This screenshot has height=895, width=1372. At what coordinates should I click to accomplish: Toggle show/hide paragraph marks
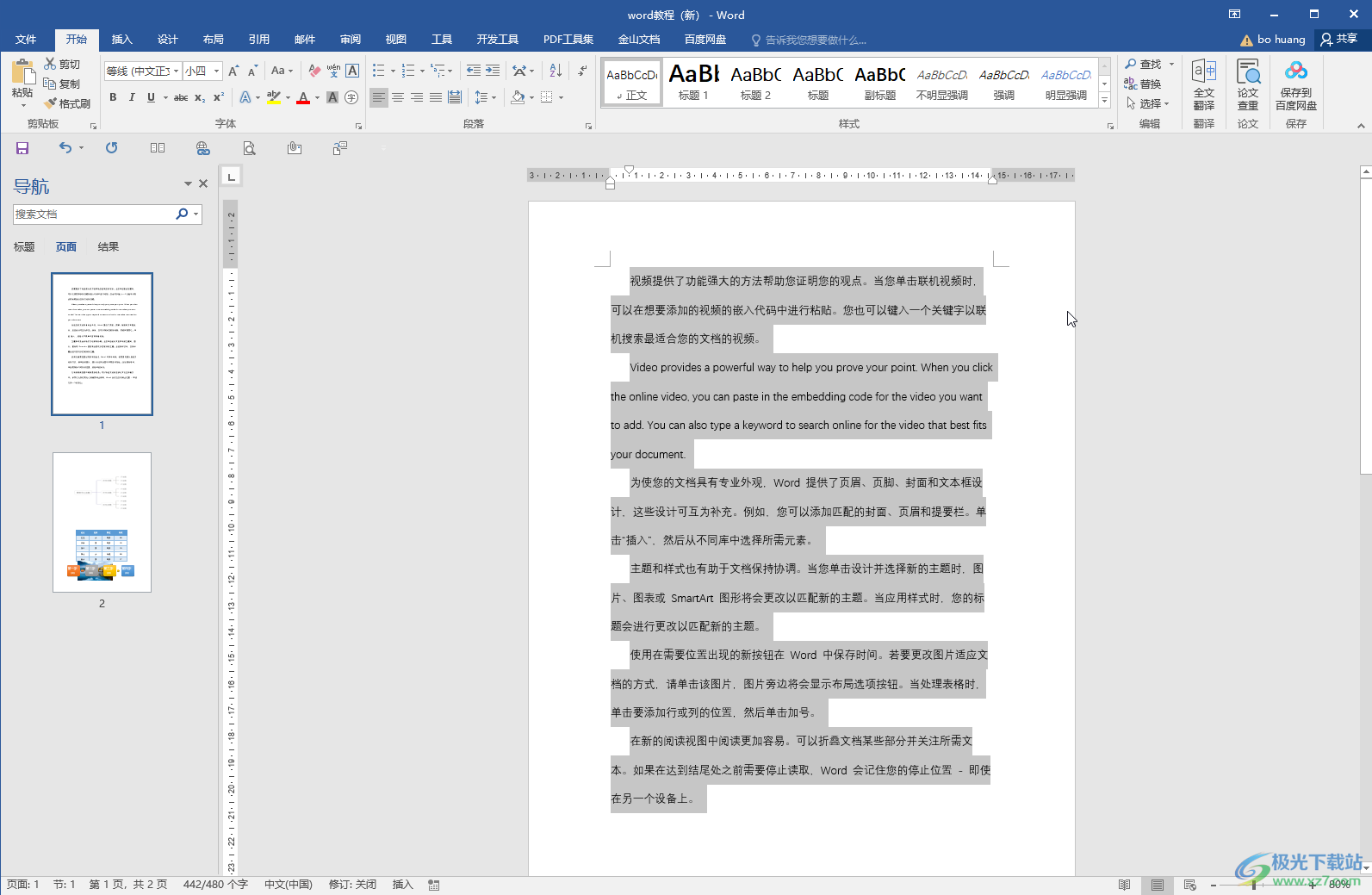tap(583, 71)
